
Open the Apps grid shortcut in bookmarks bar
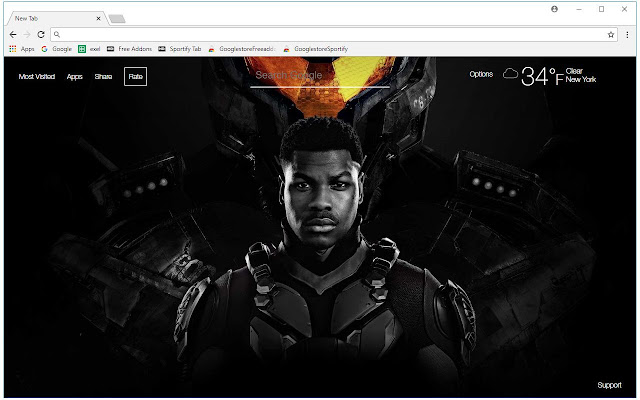click(22, 49)
